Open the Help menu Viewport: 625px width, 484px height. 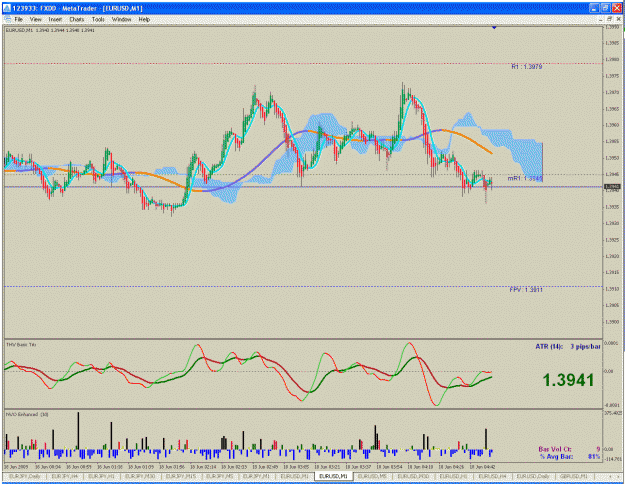coord(144,19)
